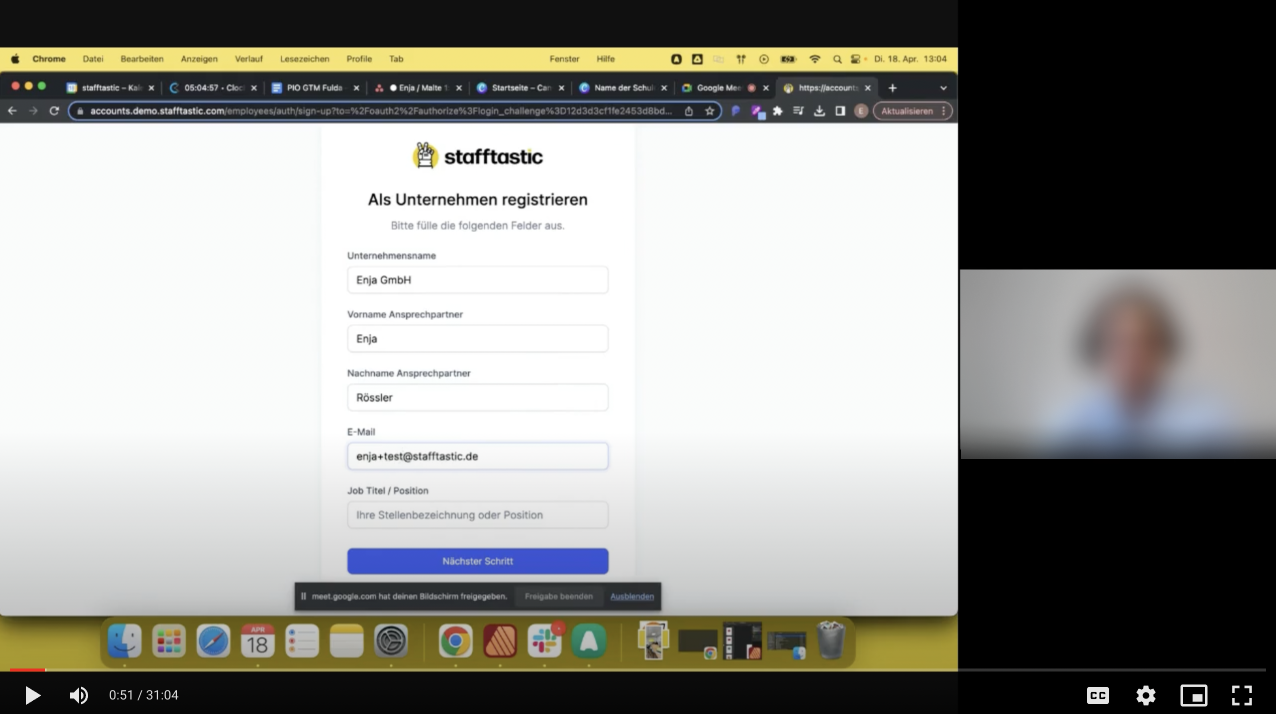Open Calendar in the Dock
This screenshot has height=714, width=1276.
[x=257, y=641]
